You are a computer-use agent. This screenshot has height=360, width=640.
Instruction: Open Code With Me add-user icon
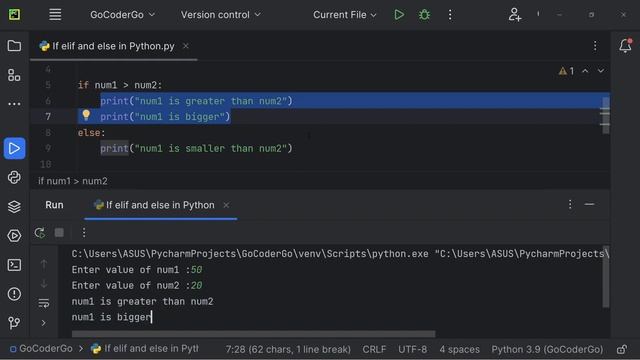[515, 15]
